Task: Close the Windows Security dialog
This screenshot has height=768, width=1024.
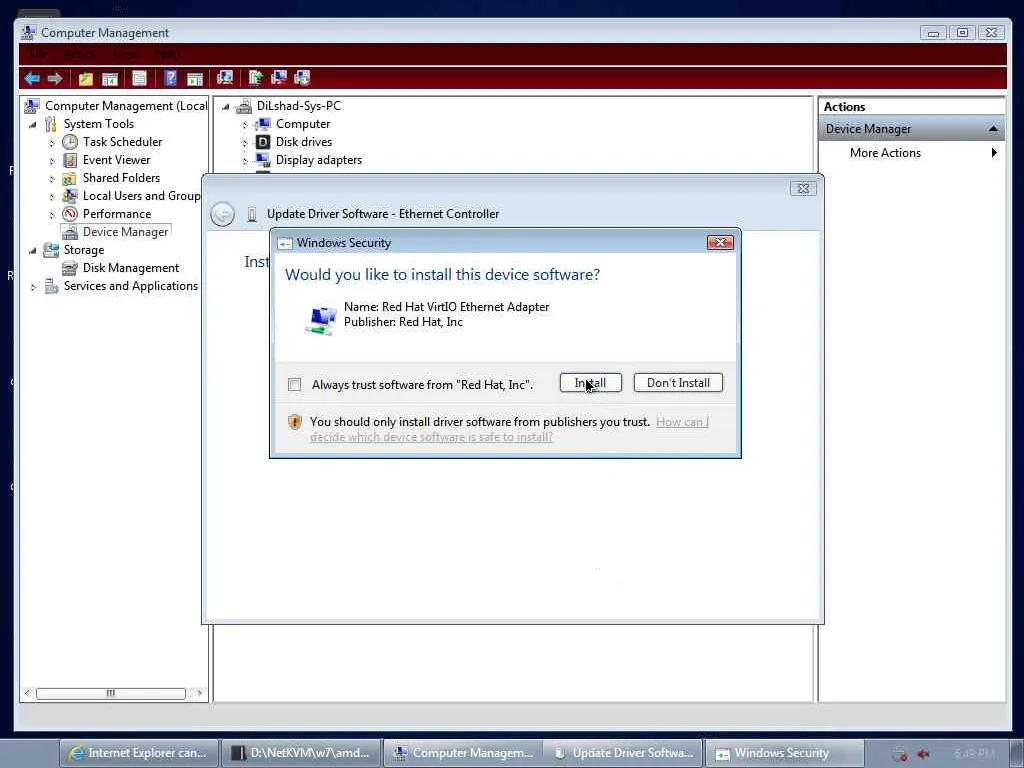Action: point(720,243)
